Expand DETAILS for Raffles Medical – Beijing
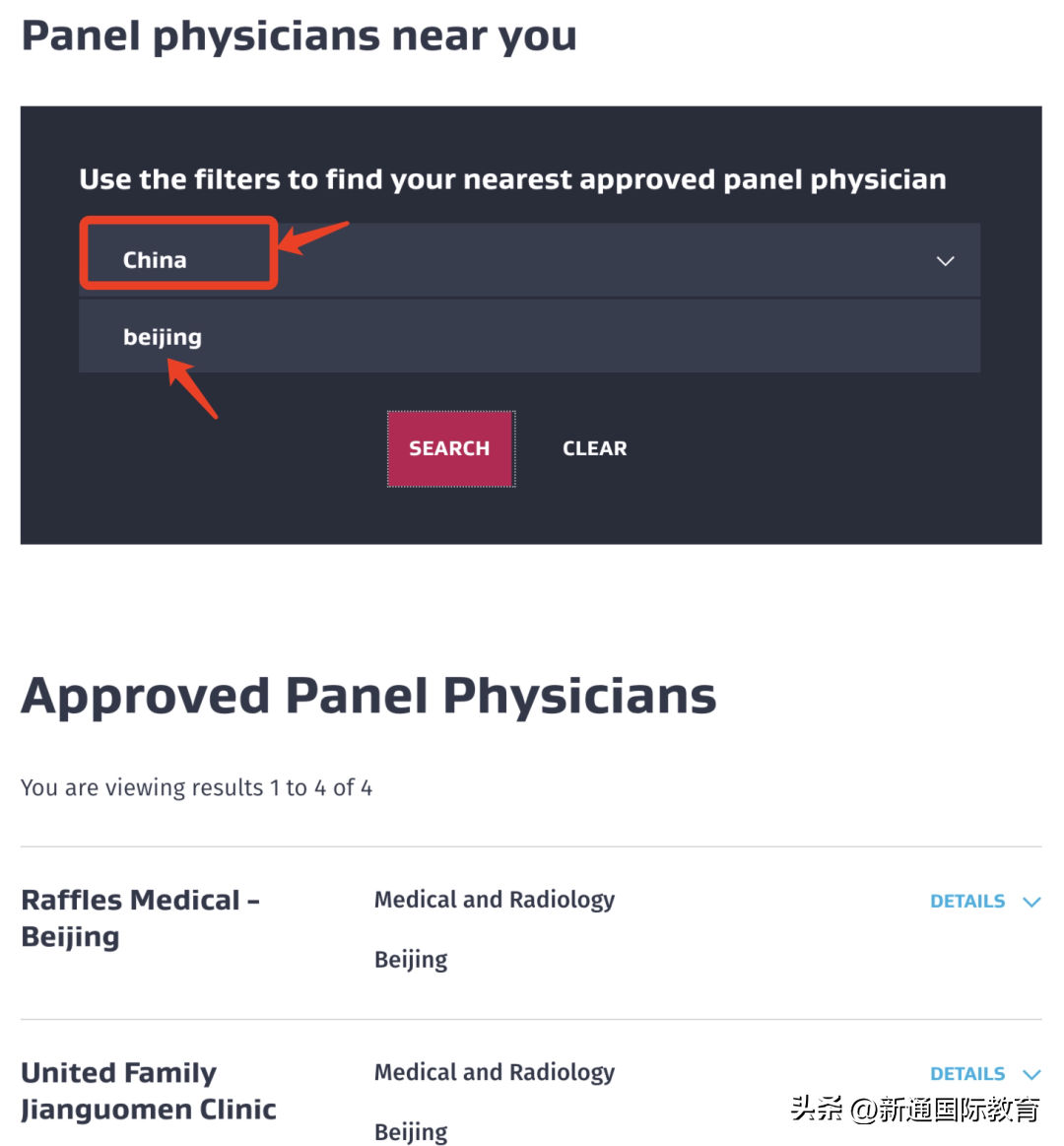1064x1146 pixels. [x=967, y=902]
